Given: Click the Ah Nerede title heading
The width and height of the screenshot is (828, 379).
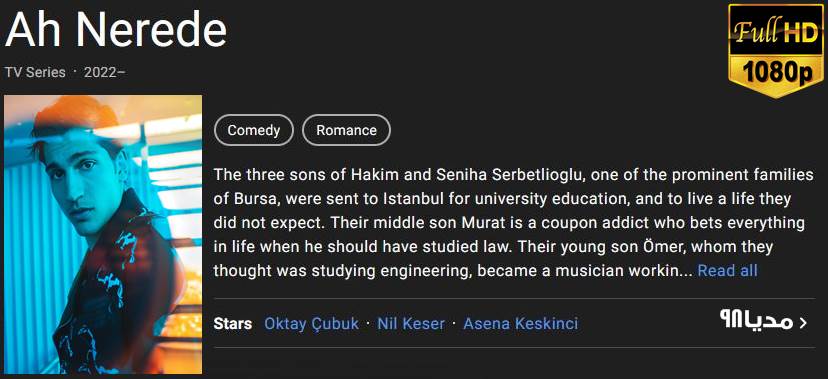Looking at the screenshot, I should pos(116,29).
